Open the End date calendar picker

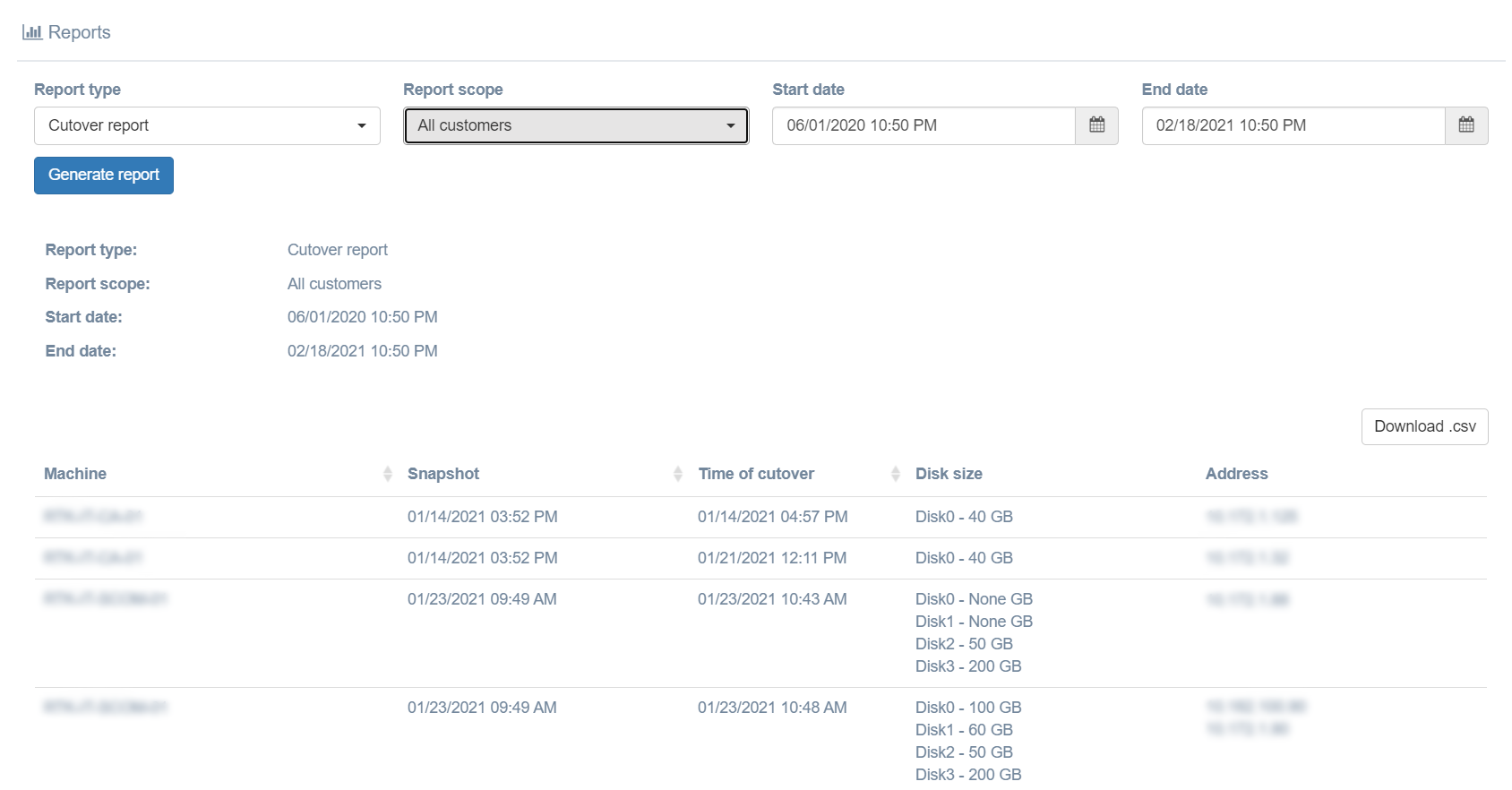click(x=1465, y=125)
